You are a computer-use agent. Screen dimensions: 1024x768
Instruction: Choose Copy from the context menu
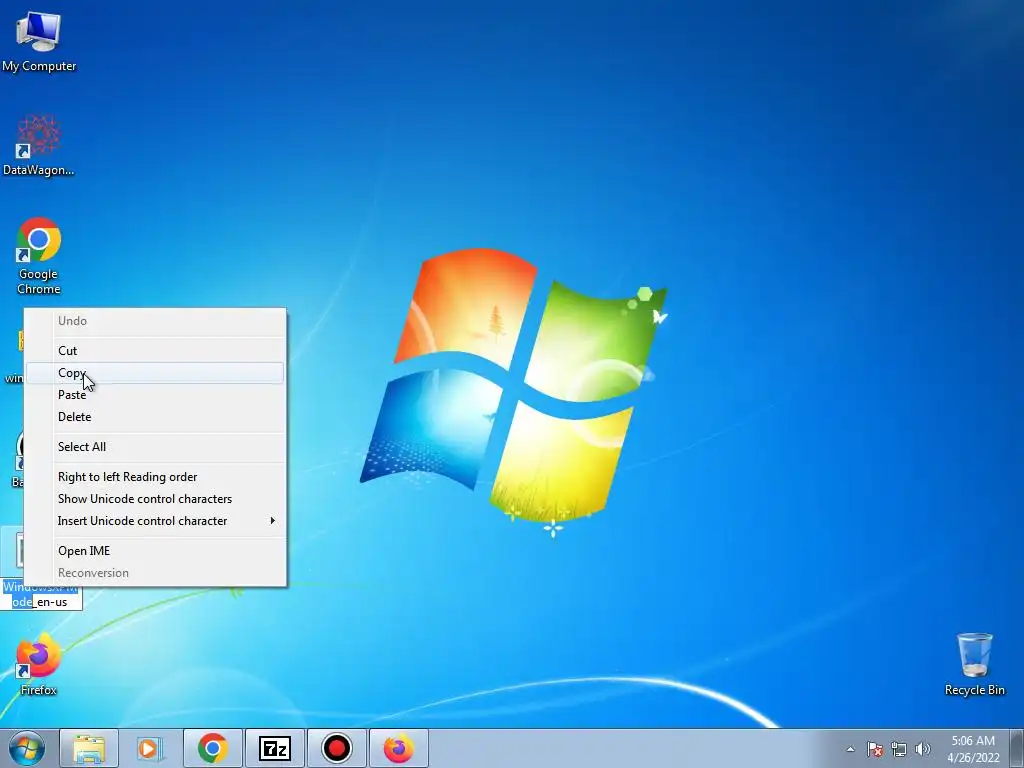[x=155, y=373]
